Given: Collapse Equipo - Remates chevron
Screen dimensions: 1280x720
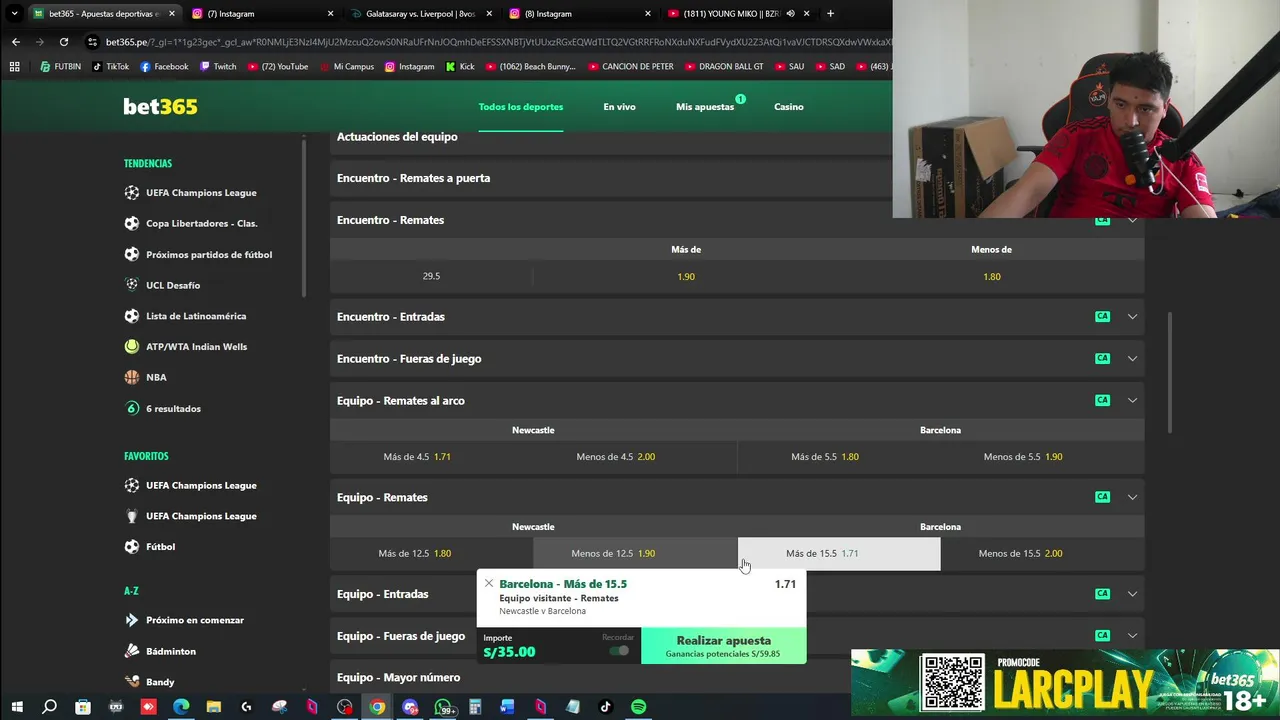Looking at the screenshot, I should coord(1132,497).
